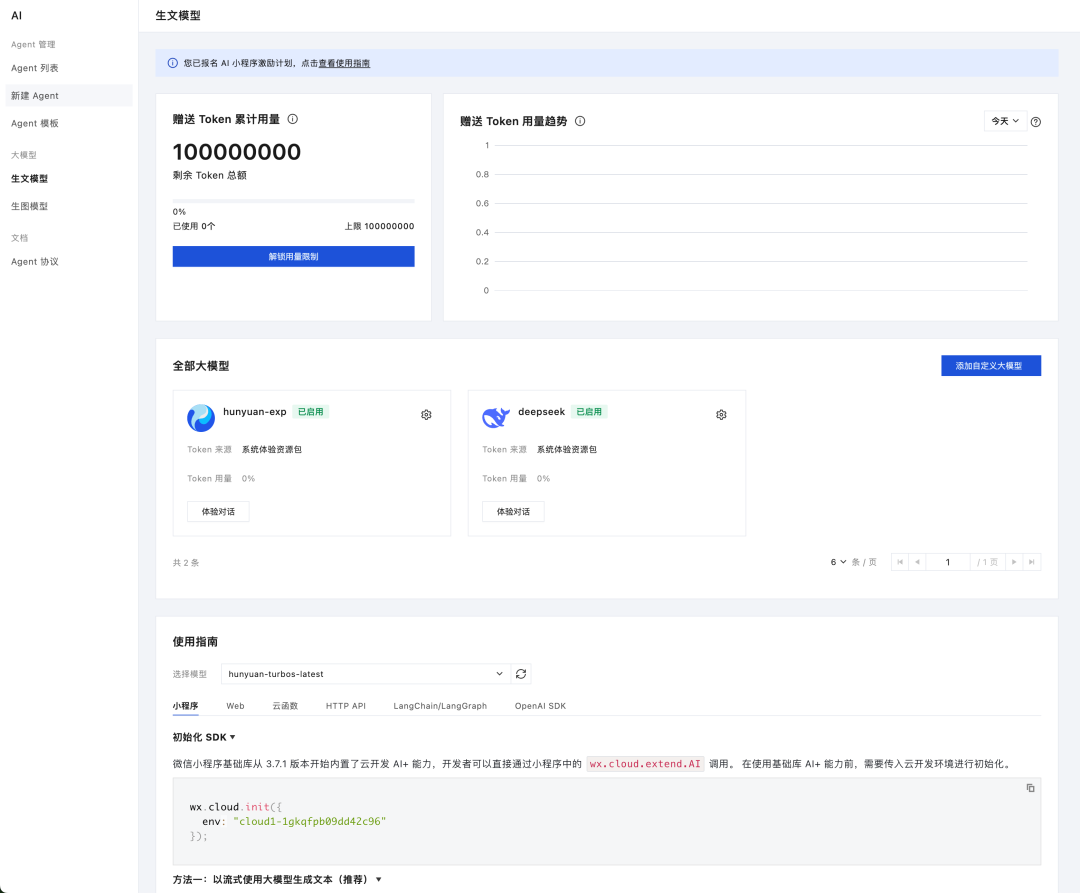Click the 添加自定义大模型 button
Image resolution: width=1080 pixels, height=893 pixels.
(991, 366)
